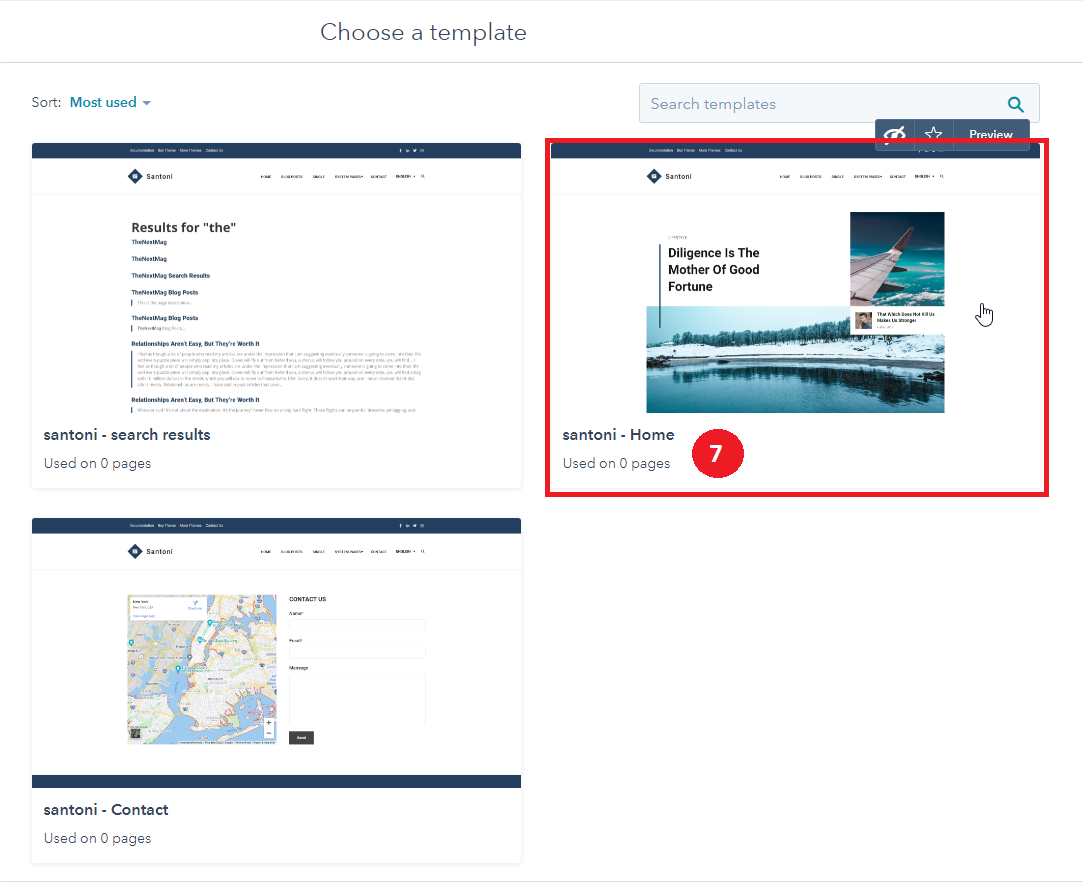The width and height of the screenshot is (1083, 889).
Task: Click the airplane wing image in Home template
Action: pos(896,258)
